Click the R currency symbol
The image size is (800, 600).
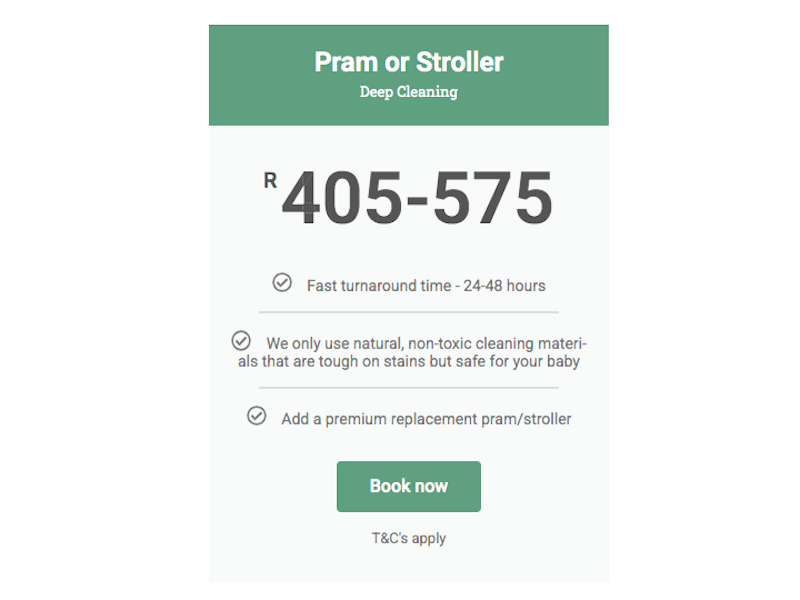270,180
